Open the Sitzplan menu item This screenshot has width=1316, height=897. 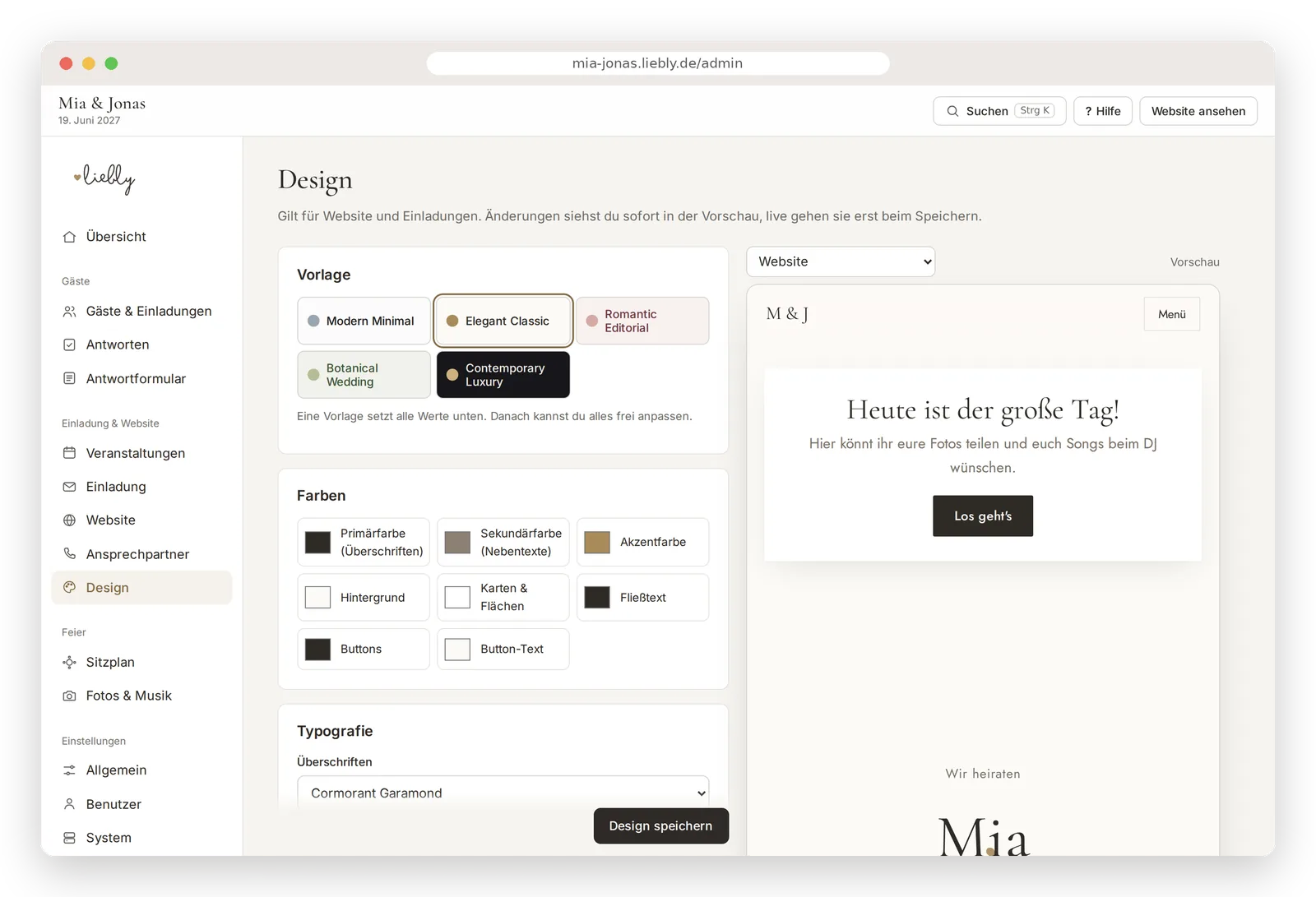[141, 662]
